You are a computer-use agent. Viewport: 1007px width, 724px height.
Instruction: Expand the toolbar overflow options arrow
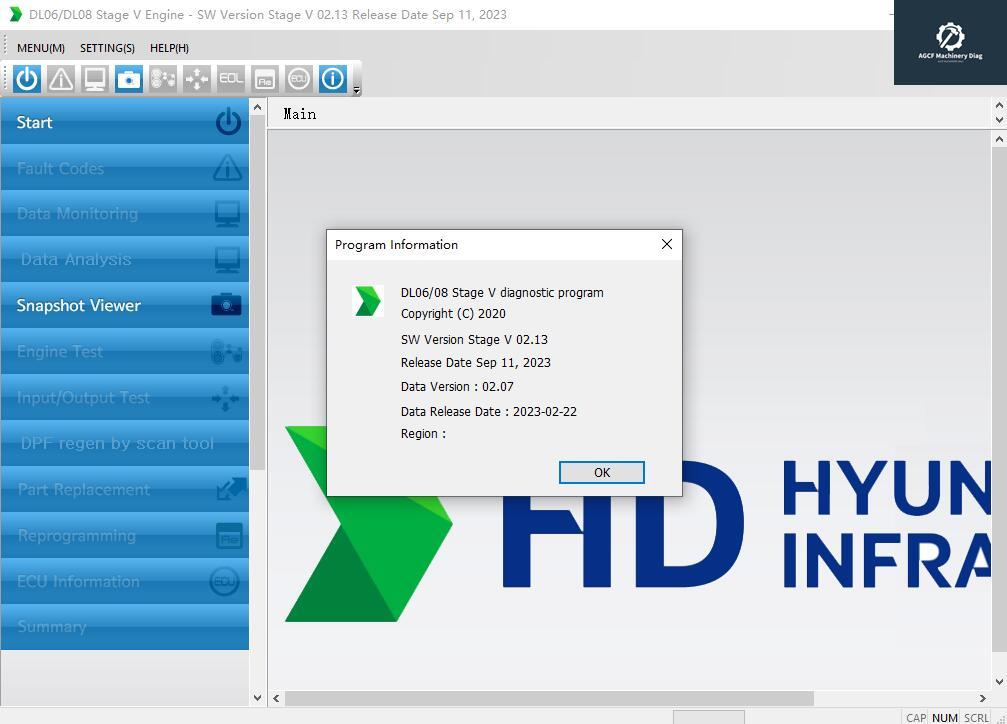coord(357,90)
